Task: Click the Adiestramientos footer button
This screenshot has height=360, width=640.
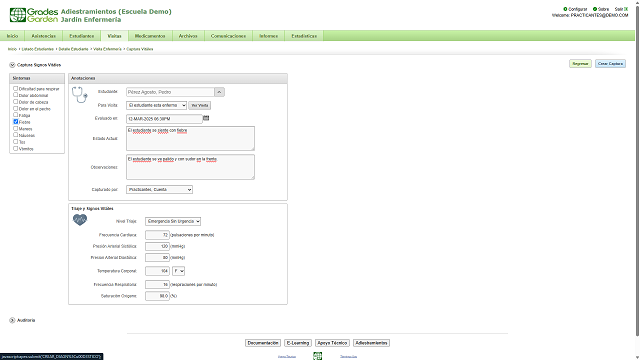Action: [371, 343]
